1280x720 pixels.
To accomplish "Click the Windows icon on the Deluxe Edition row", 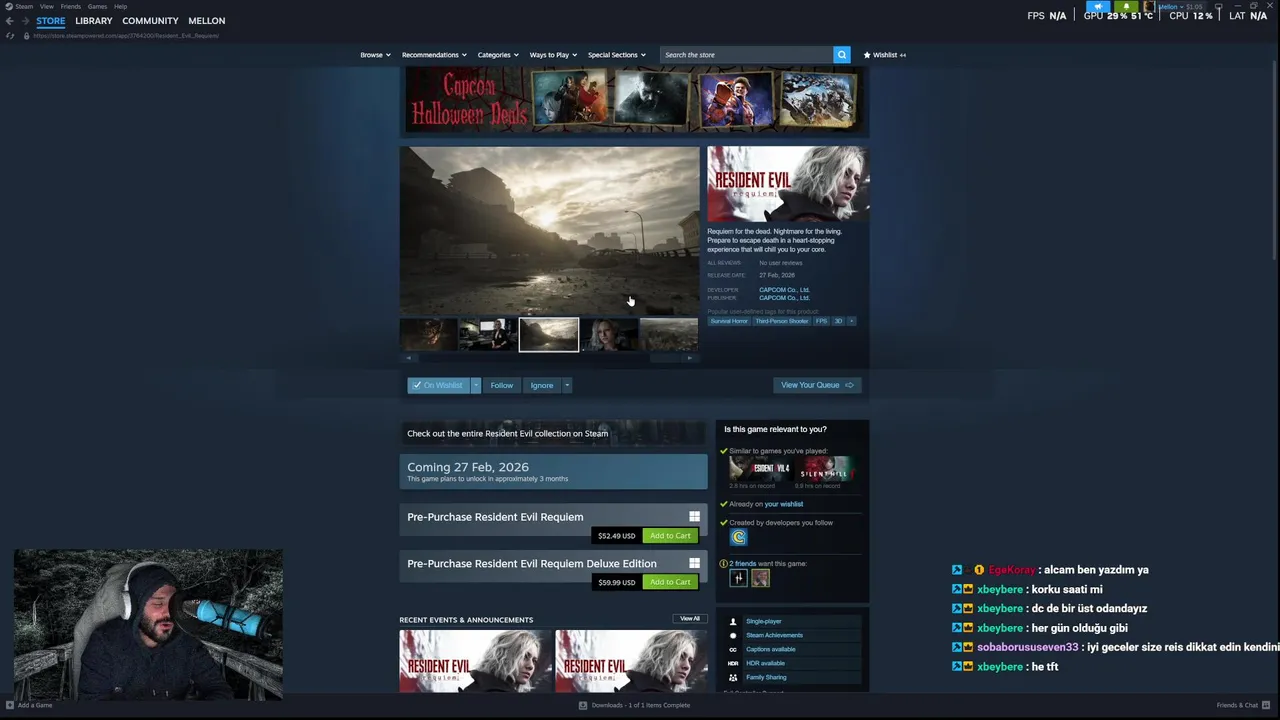I will (x=694, y=563).
